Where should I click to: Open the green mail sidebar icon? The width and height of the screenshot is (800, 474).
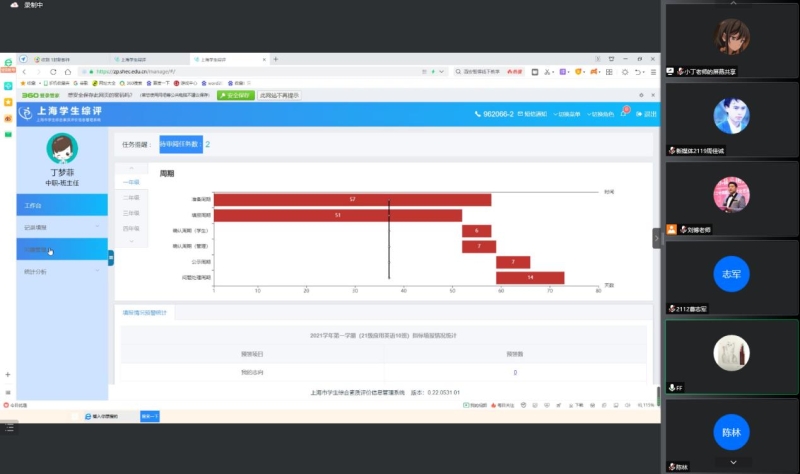pyautogui.click(x=8, y=134)
